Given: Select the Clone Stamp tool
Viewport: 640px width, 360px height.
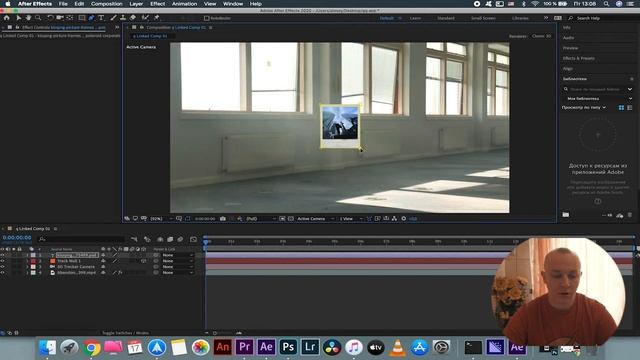Looking at the screenshot, I should [123, 18].
